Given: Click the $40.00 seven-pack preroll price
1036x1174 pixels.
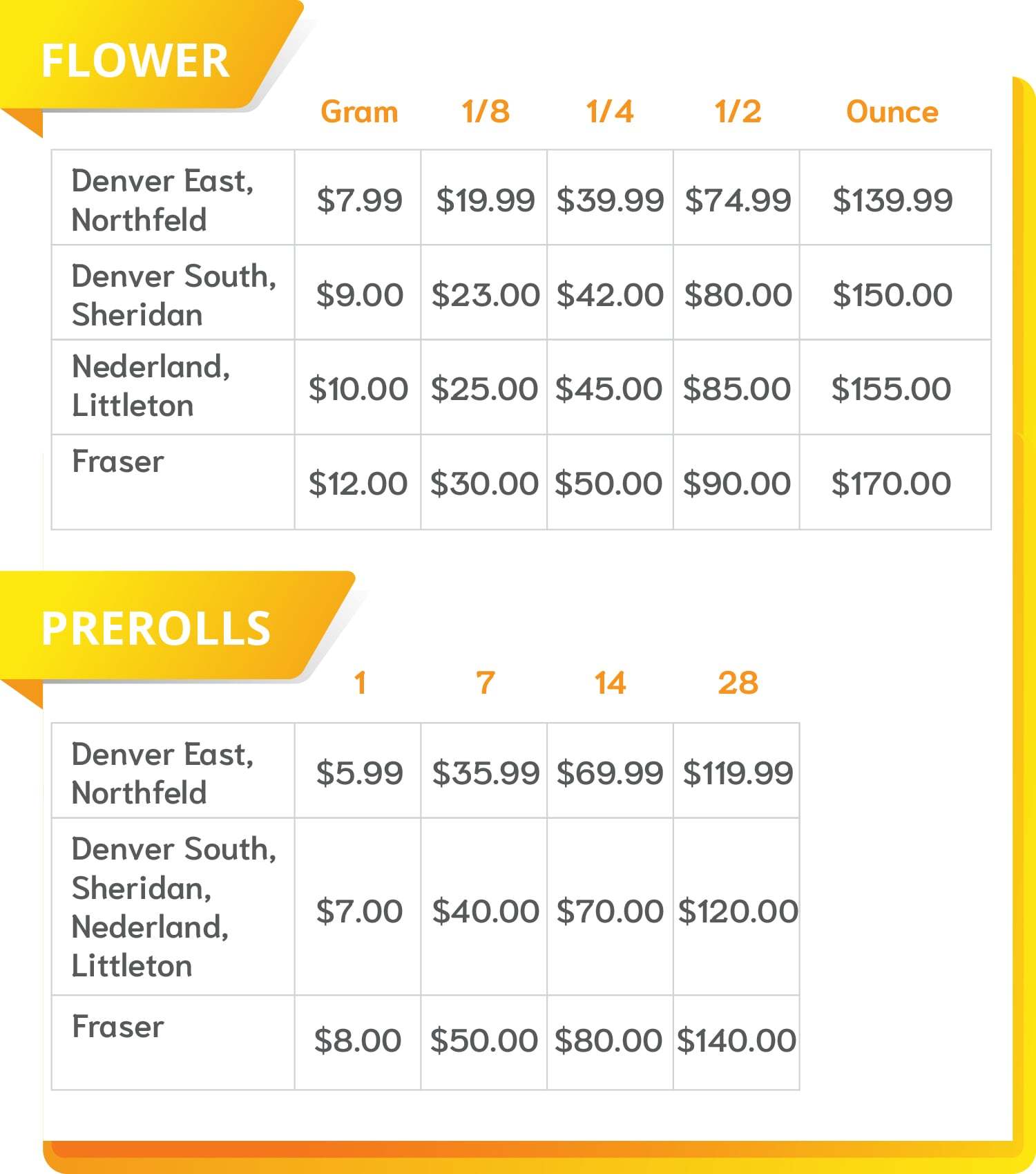Looking at the screenshot, I should (x=486, y=911).
